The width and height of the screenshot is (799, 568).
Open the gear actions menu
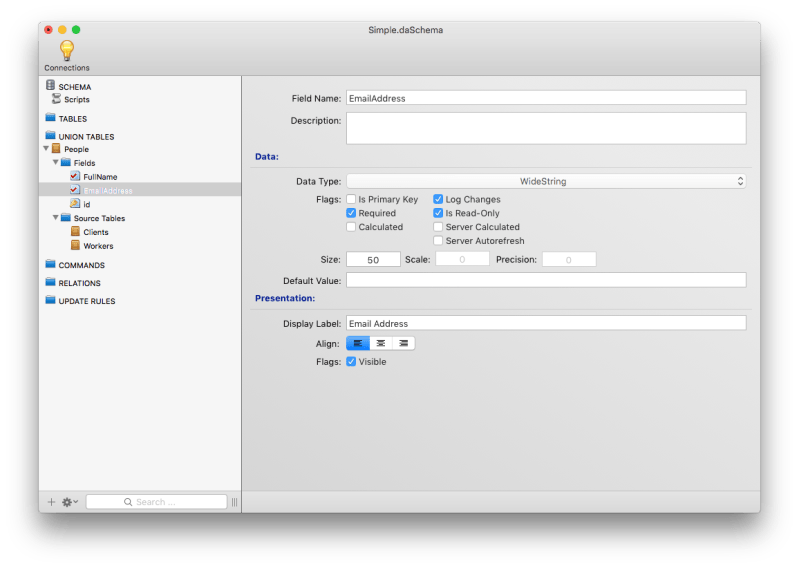point(70,502)
